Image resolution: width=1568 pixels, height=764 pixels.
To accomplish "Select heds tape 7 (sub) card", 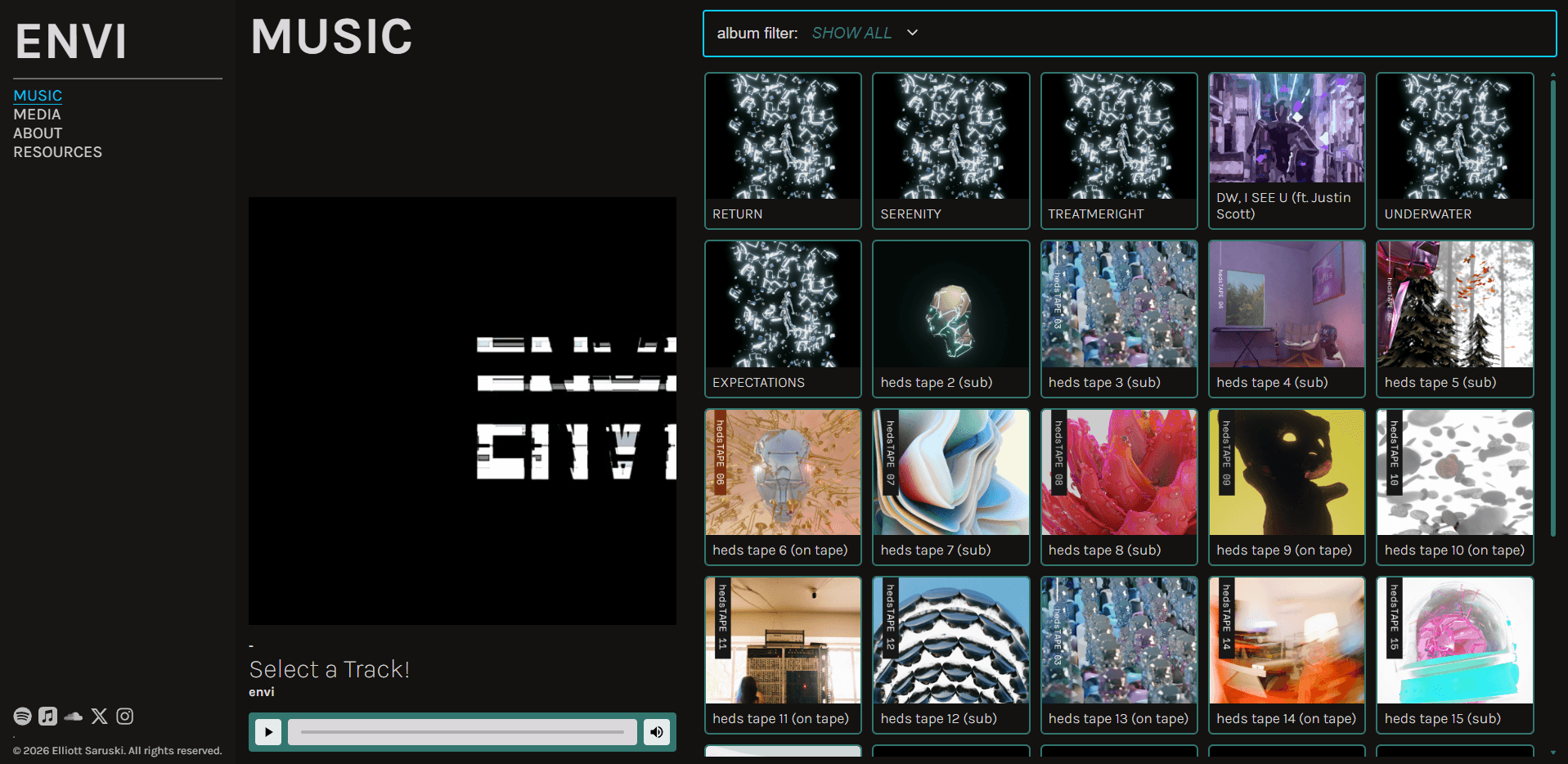I will pos(950,487).
